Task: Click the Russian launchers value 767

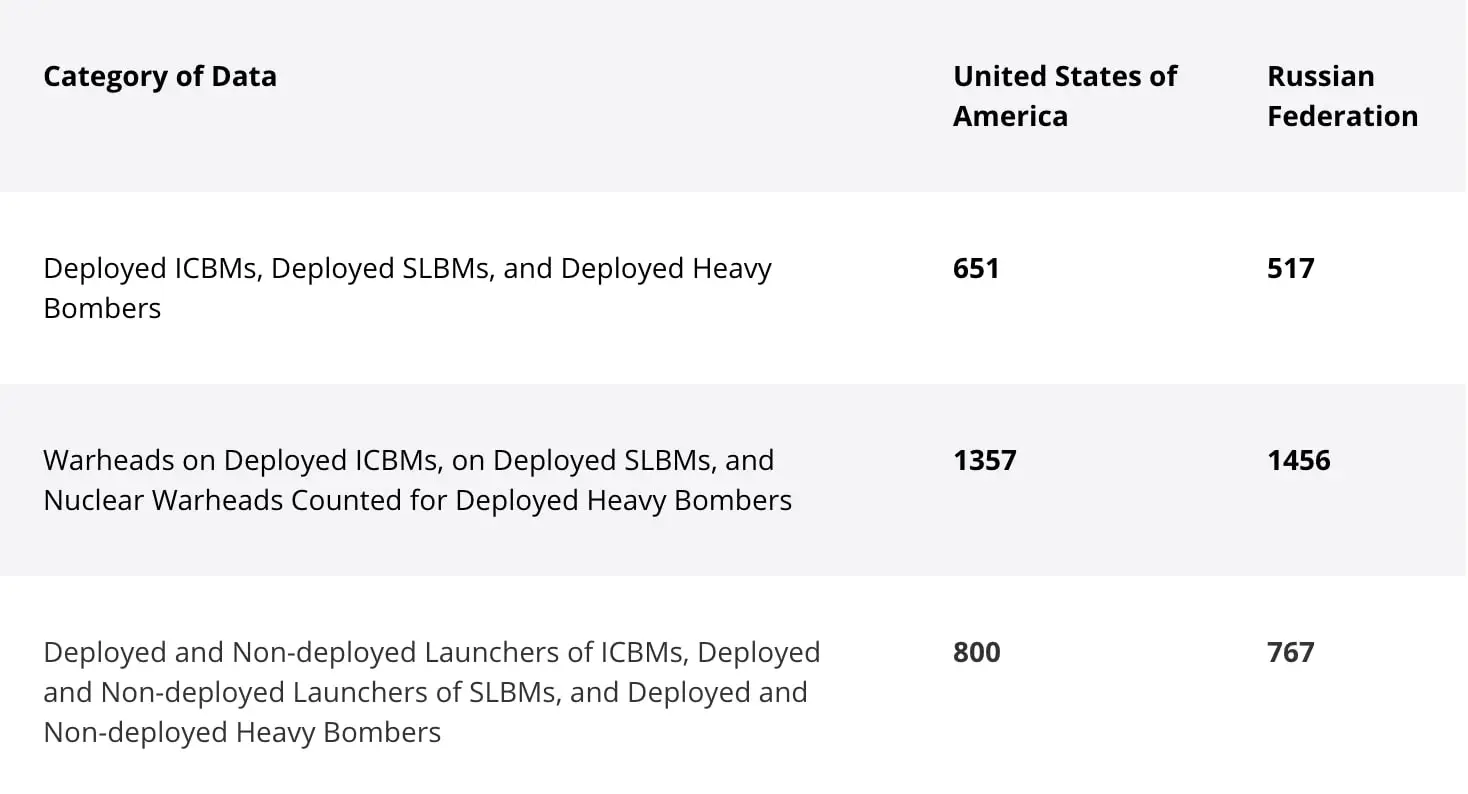Action: (1290, 653)
